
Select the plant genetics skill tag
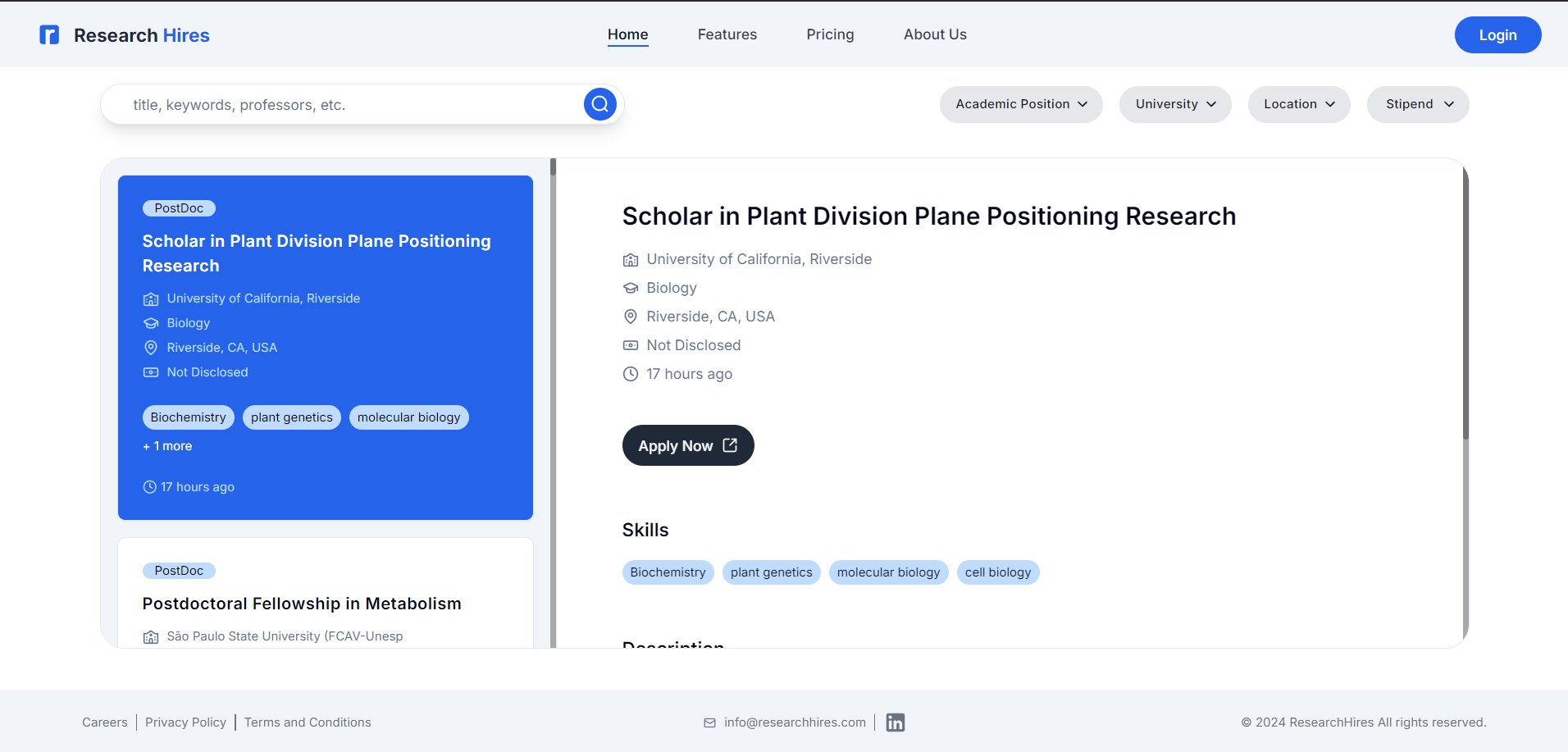point(770,572)
